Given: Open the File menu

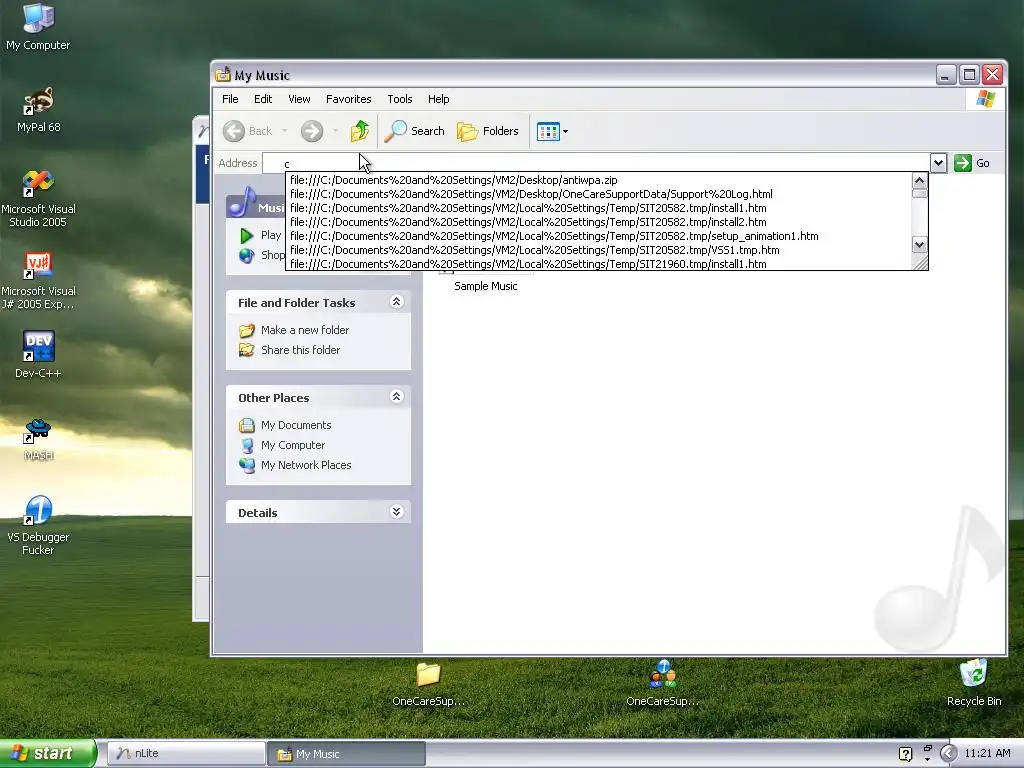Looking at the screenshot, I should click(x=230, y=99).
